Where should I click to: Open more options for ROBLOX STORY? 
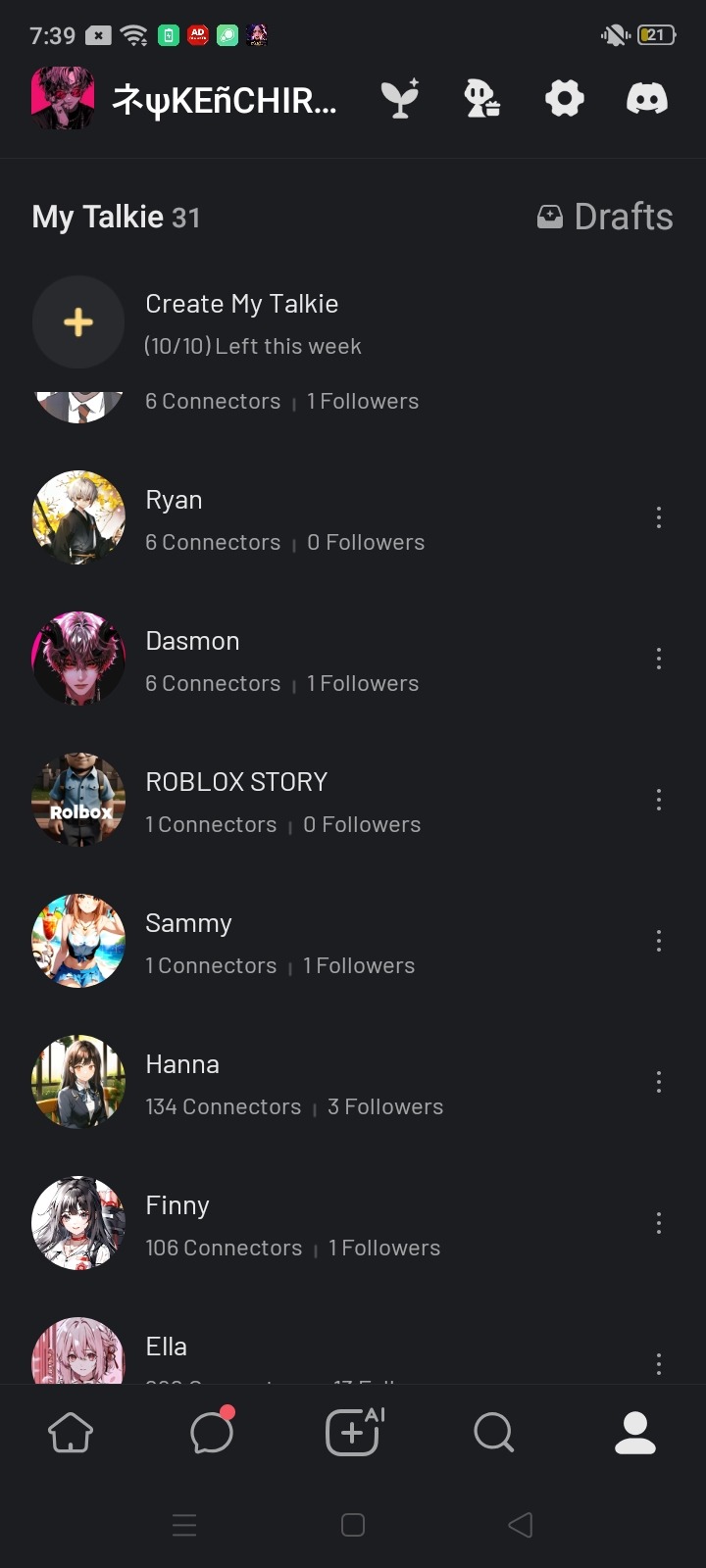pos(659,800)
